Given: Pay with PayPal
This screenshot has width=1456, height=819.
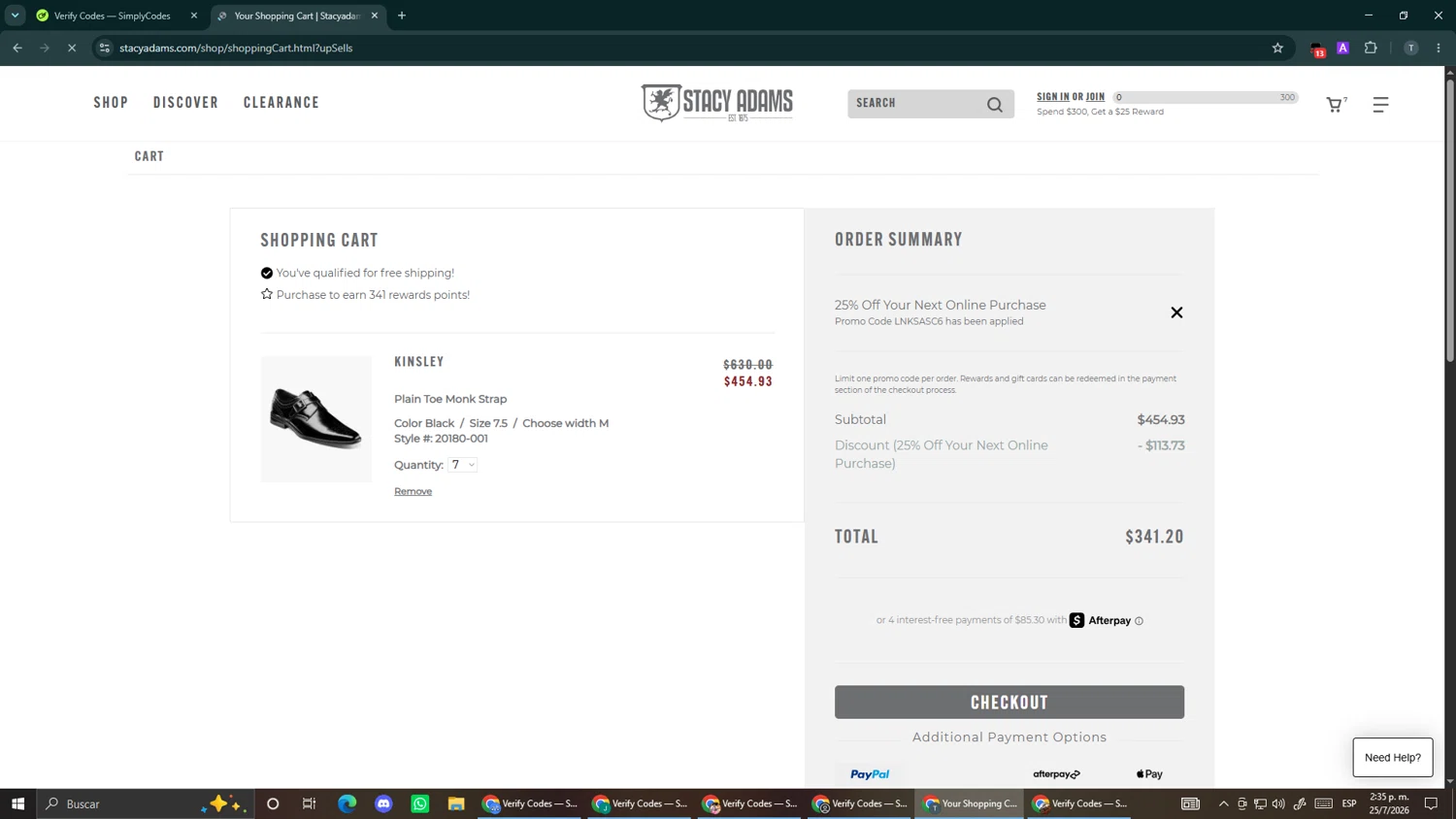Looking at the screenshot, I should coord(870,774).
